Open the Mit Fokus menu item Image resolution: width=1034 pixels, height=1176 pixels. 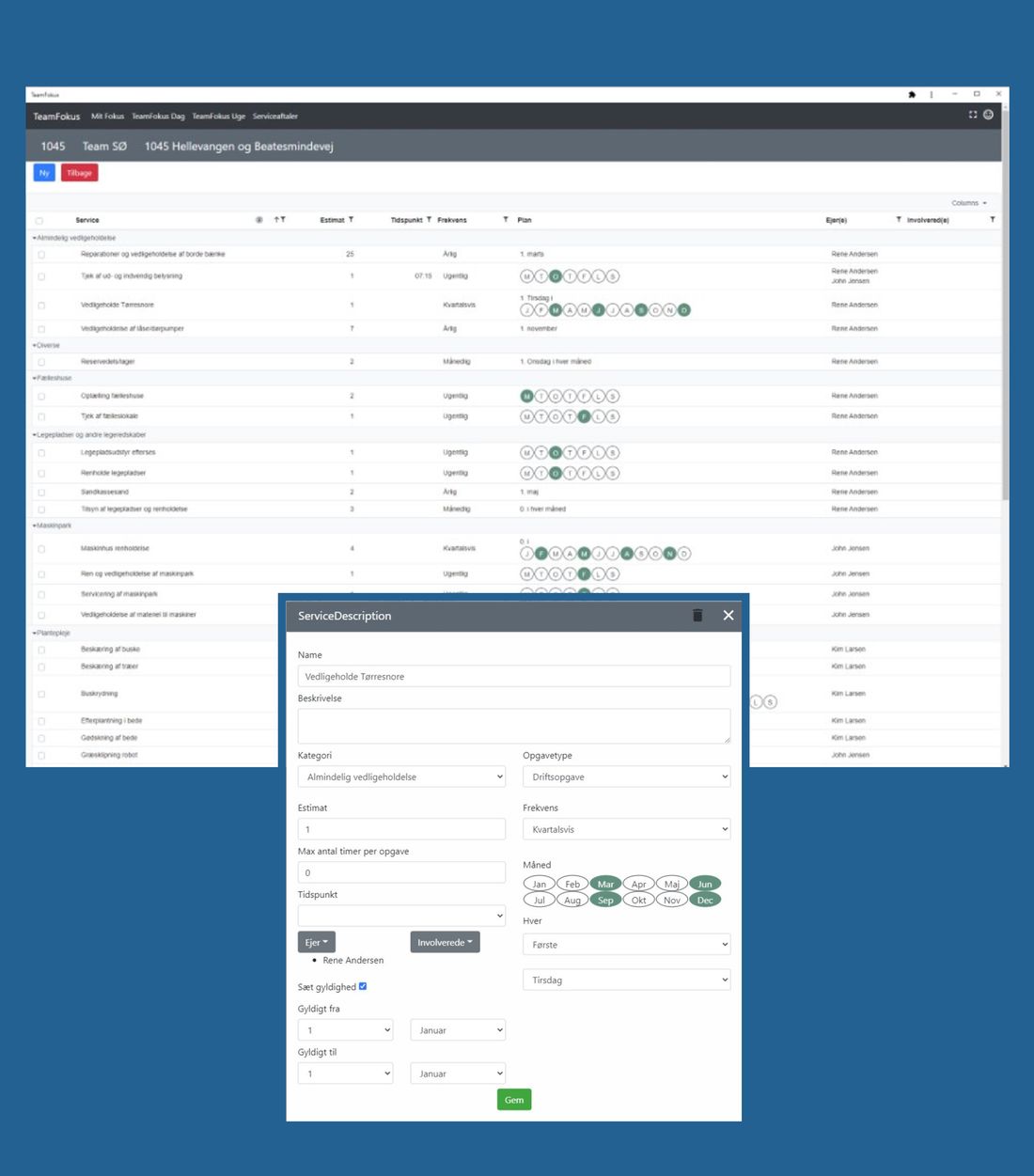(x=107, y=117)
